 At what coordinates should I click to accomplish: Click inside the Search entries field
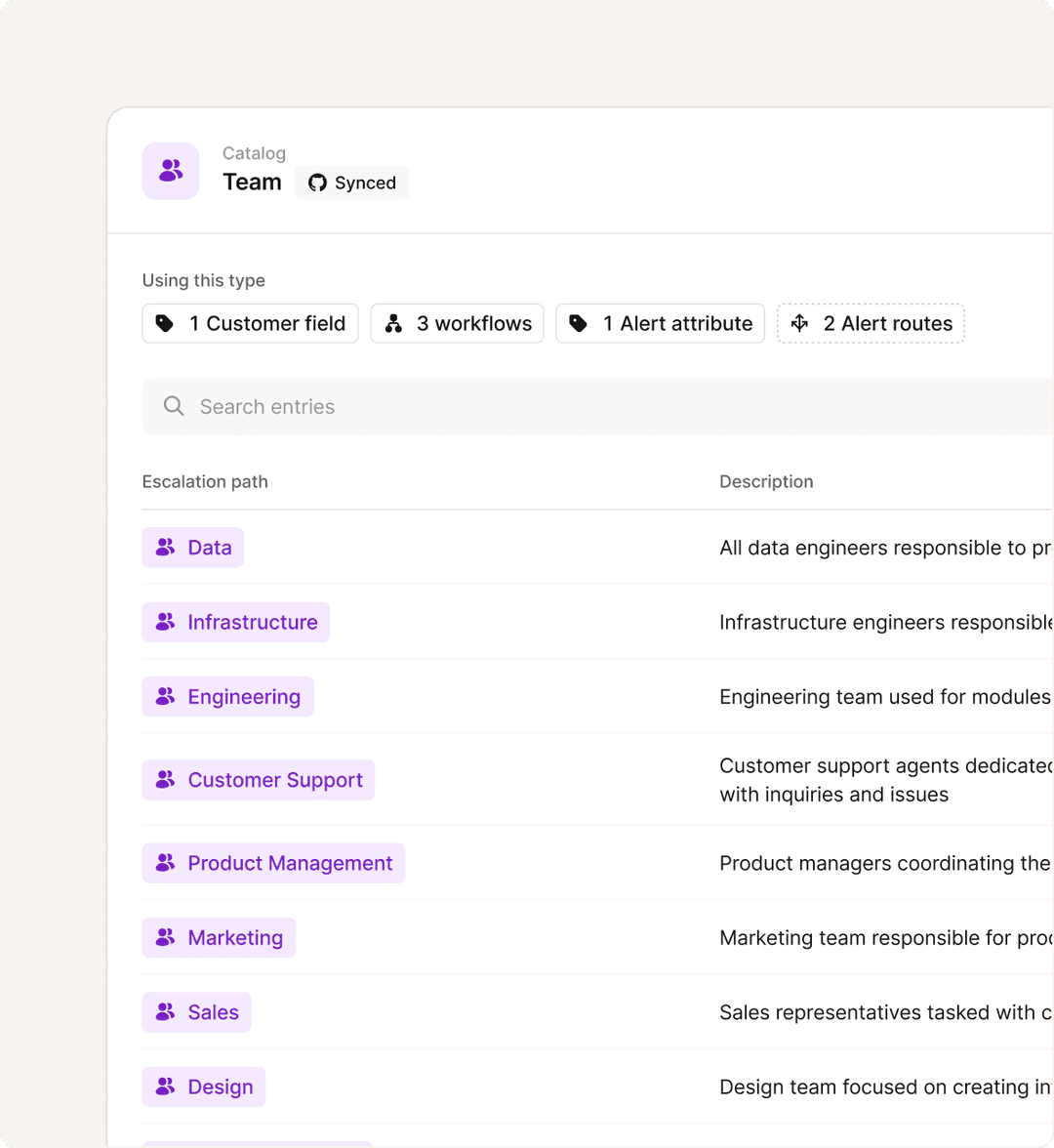point(390,406)
